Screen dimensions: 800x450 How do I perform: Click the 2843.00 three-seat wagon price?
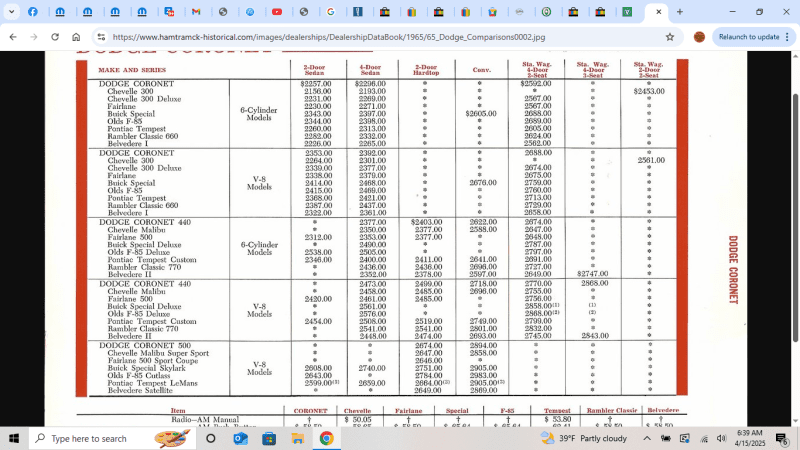point(594,336)
